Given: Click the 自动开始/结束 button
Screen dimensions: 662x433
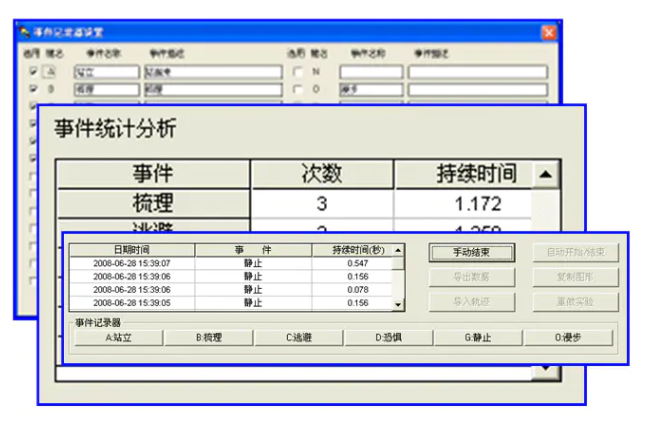Looking at the screenshot, I should (x=575, y=252).
